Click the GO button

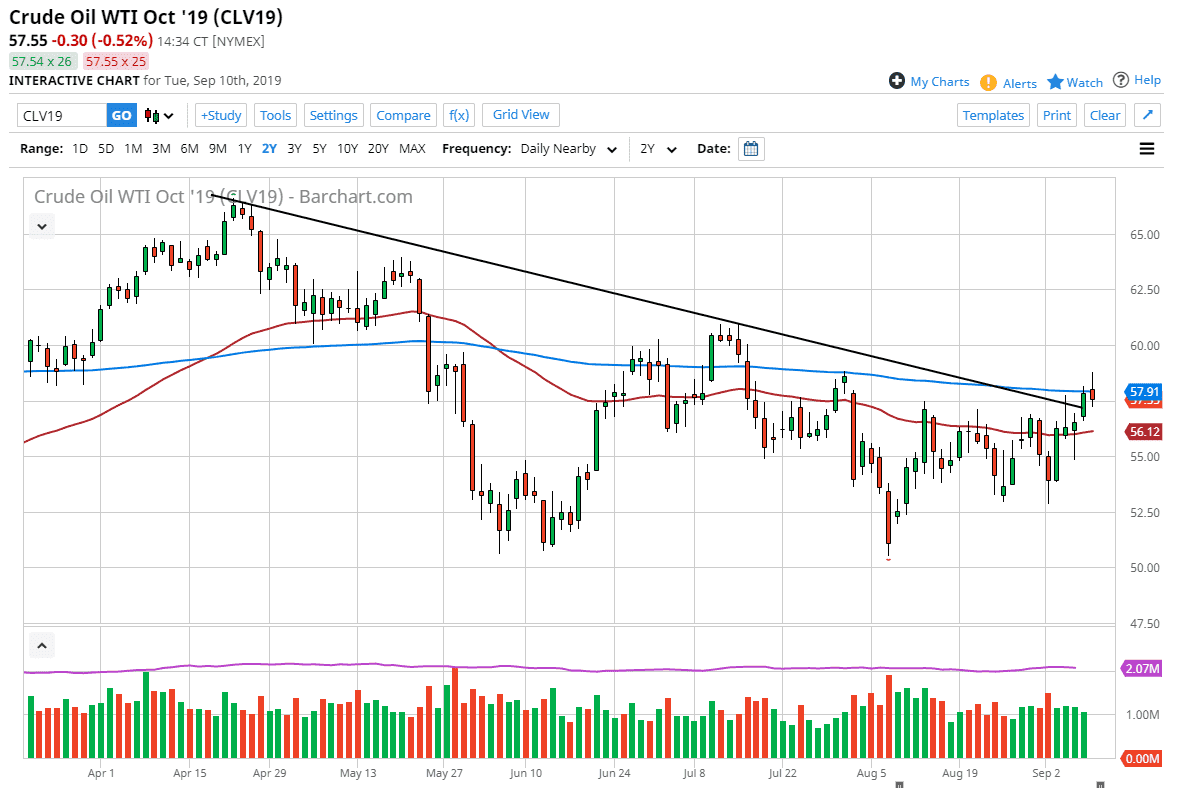(x=121, y=115)
